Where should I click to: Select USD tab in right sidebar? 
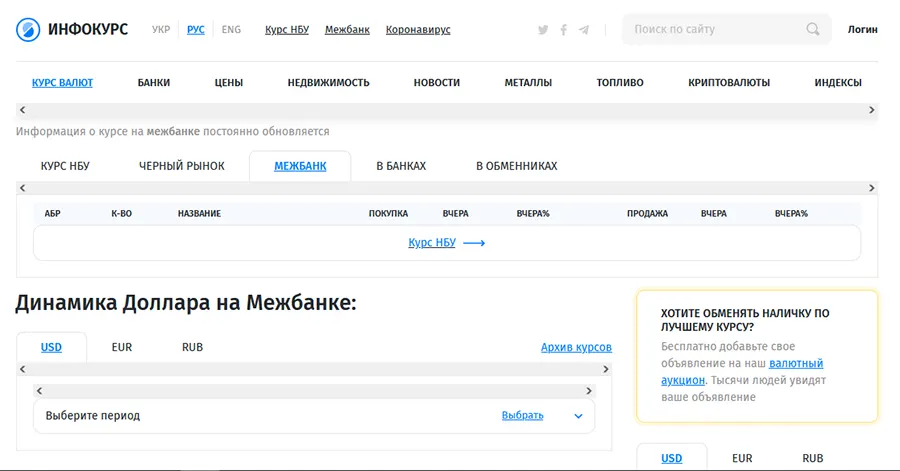672,458
